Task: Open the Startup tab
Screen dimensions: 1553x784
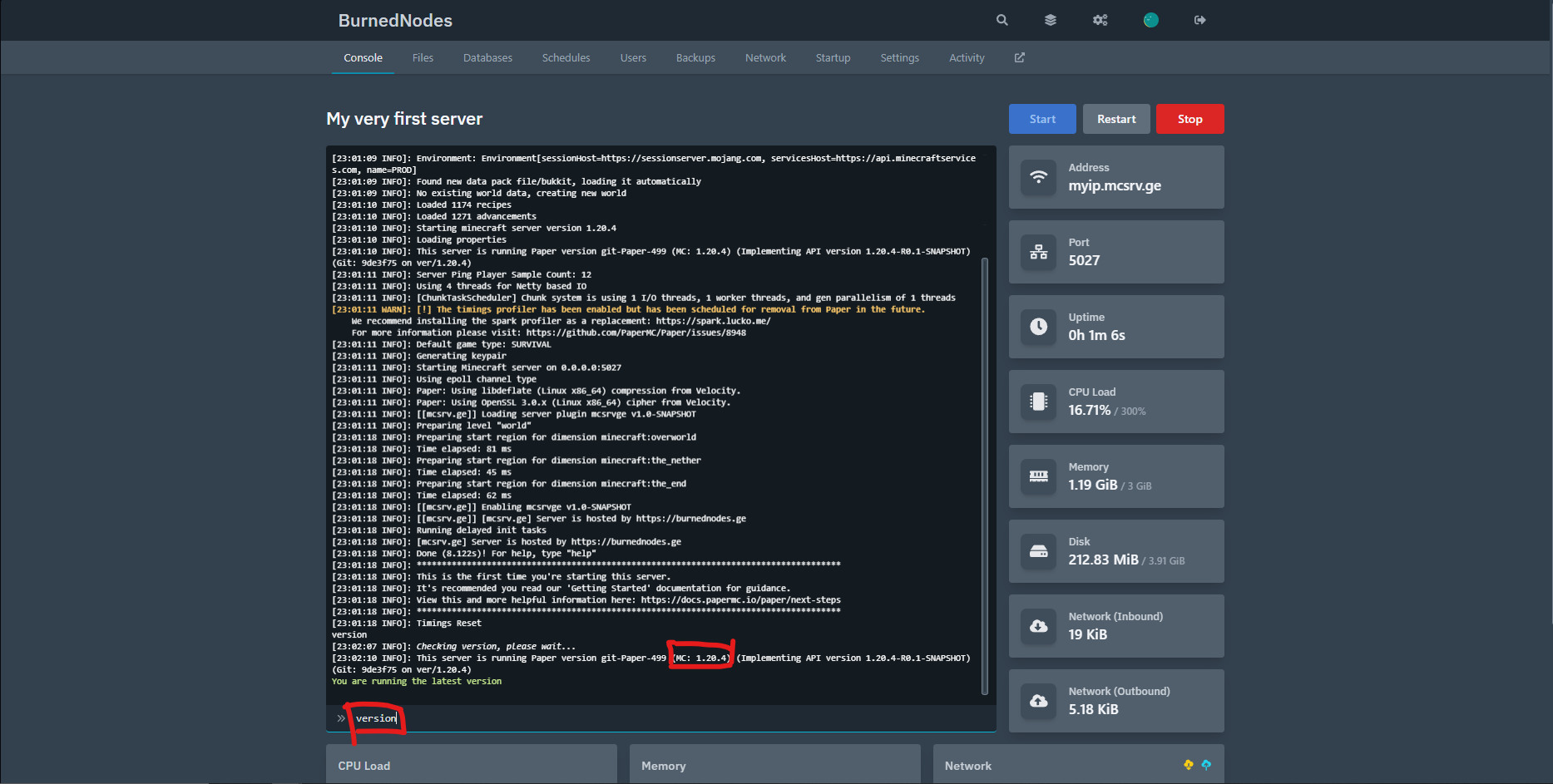Action: pos(833,57)
